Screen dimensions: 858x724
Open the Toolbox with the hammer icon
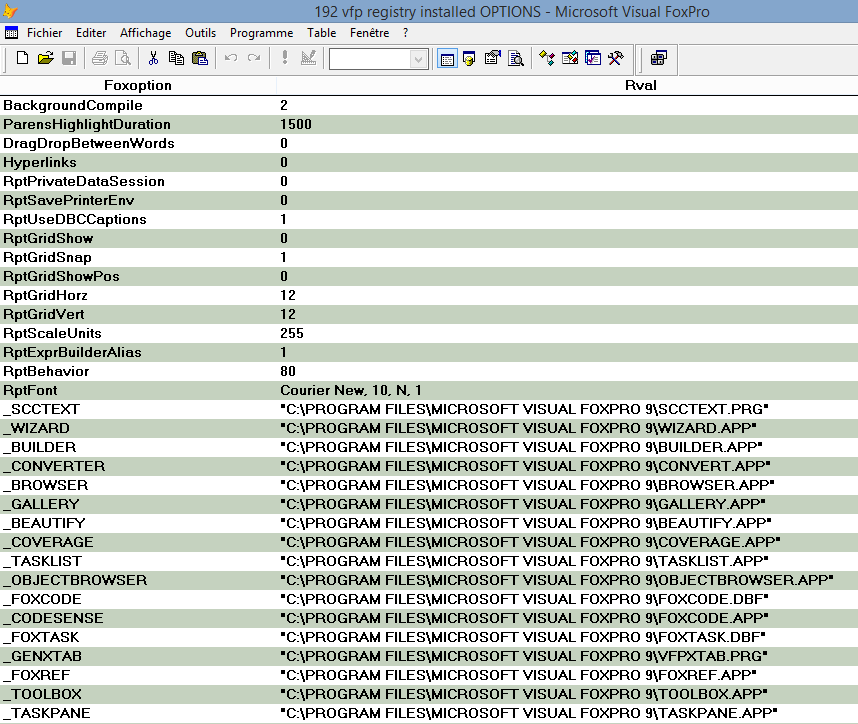click(x=617, y=58)
